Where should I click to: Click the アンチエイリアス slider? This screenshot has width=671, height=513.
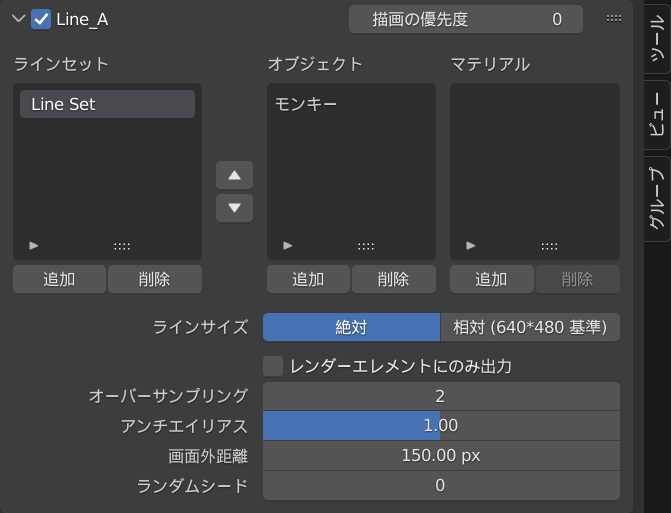click(440, 425)
